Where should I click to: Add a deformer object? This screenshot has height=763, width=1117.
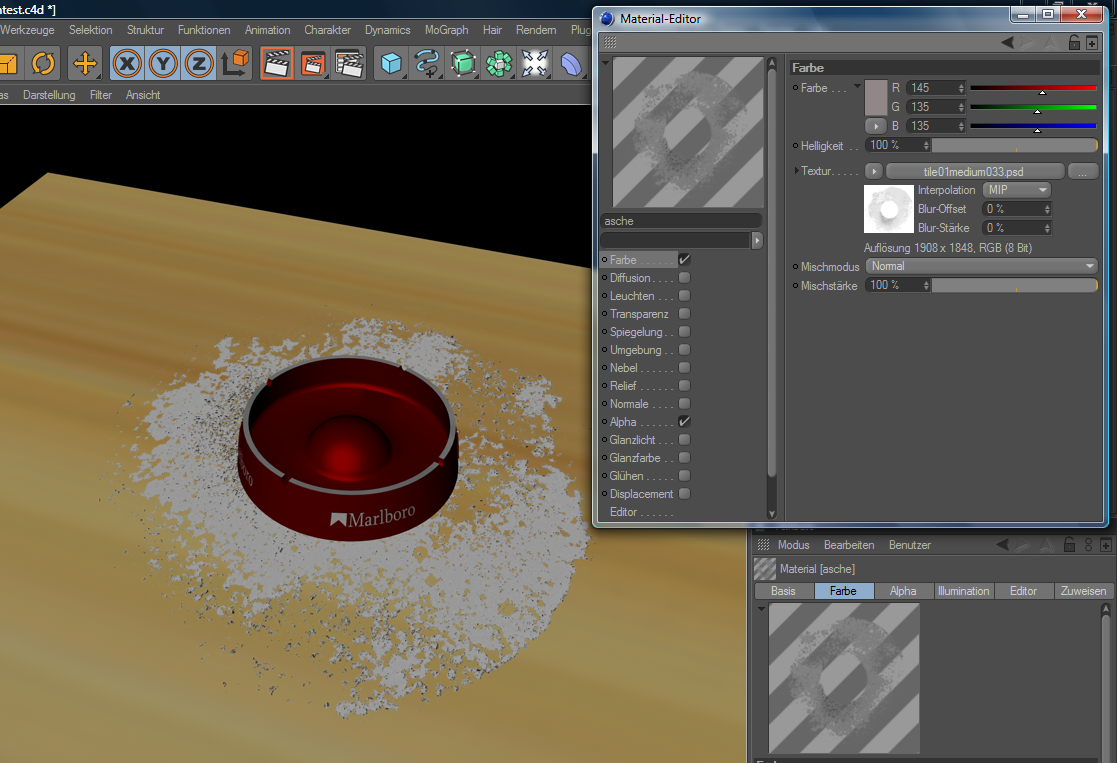click(571, 63)
